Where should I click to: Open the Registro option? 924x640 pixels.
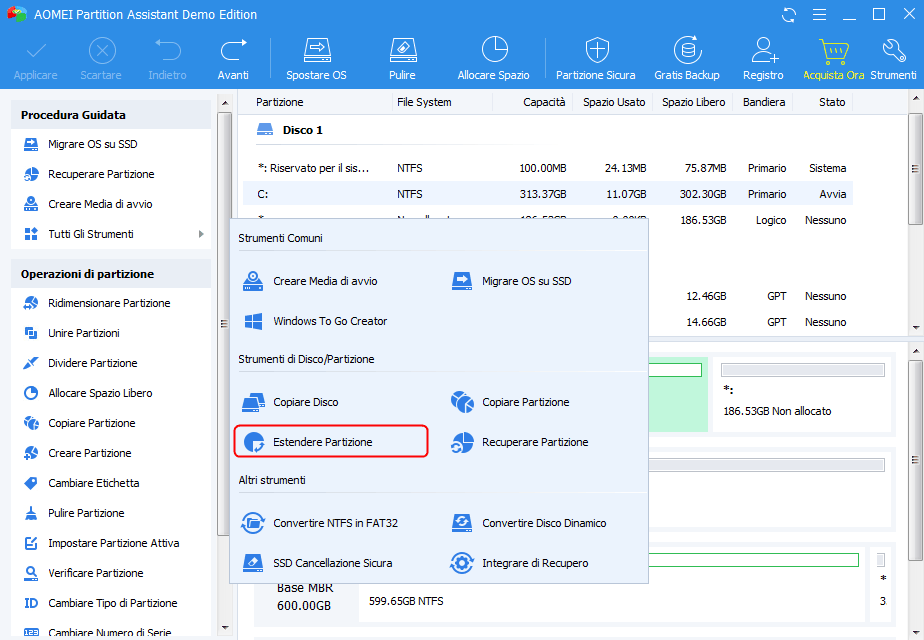pyautogui.click(x=763, y=59)
